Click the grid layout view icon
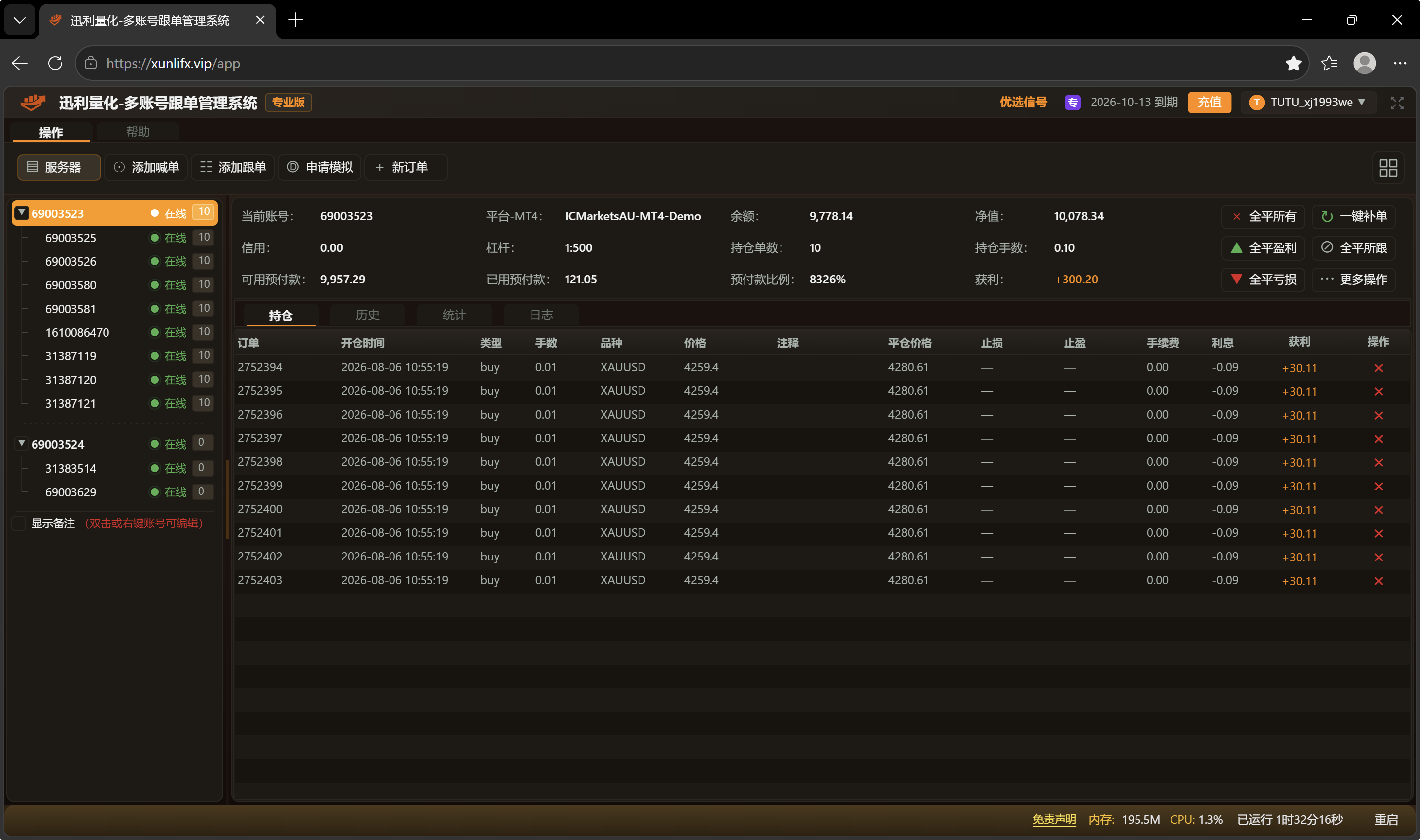This screenshot has height=840, width=1420. pyautogui.click(x=1388, y=168)
